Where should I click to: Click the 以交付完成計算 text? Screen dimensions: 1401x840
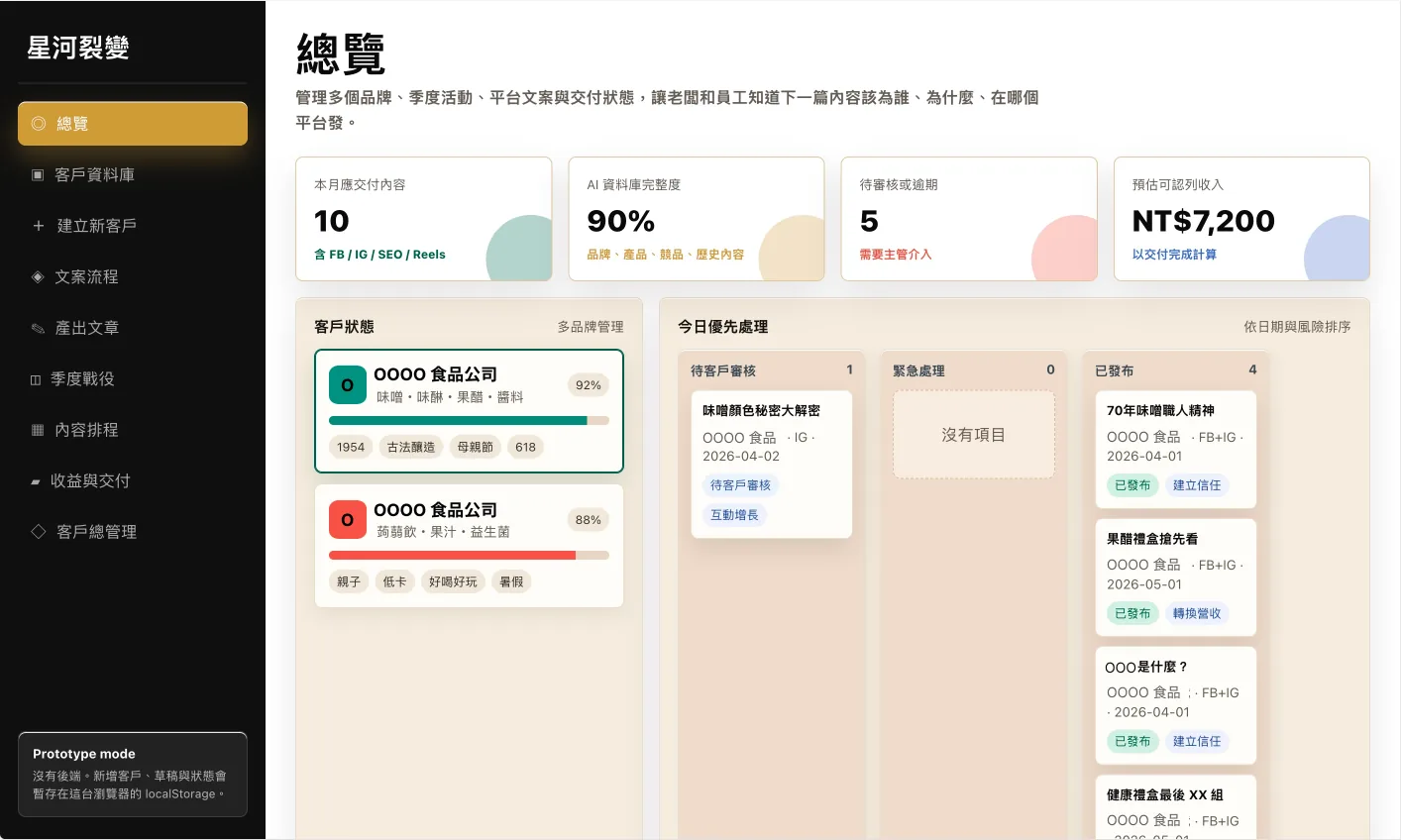coord(1174,255)
